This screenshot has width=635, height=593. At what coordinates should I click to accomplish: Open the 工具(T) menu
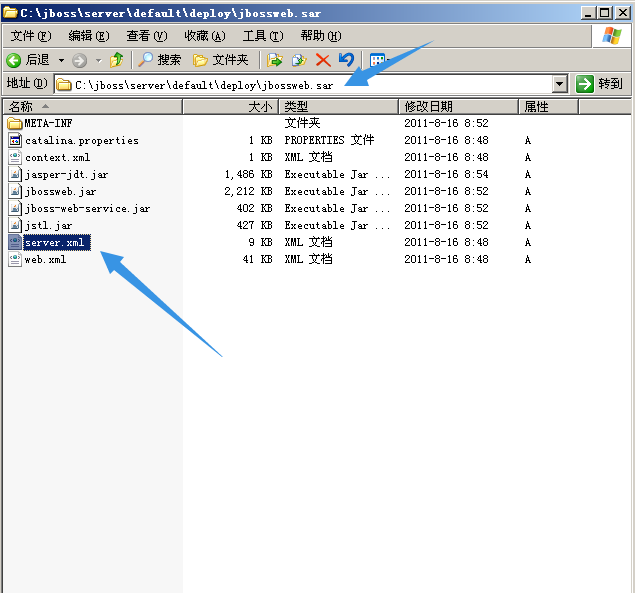(263, 36)
